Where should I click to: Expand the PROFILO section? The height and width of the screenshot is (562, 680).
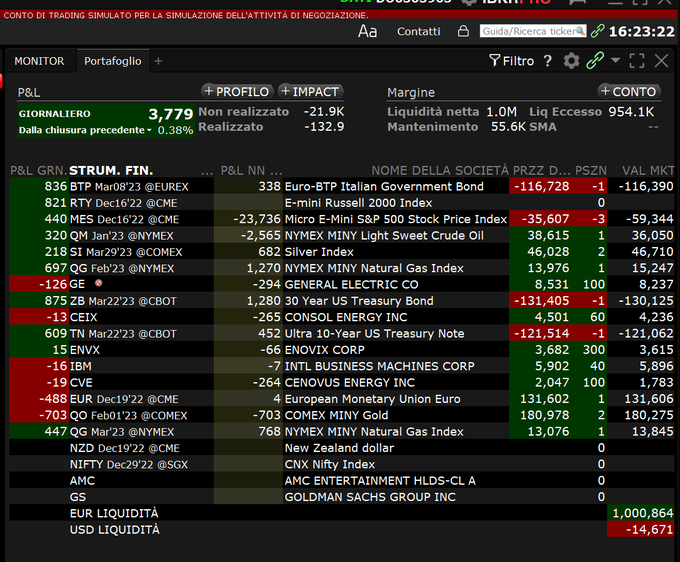237,91
